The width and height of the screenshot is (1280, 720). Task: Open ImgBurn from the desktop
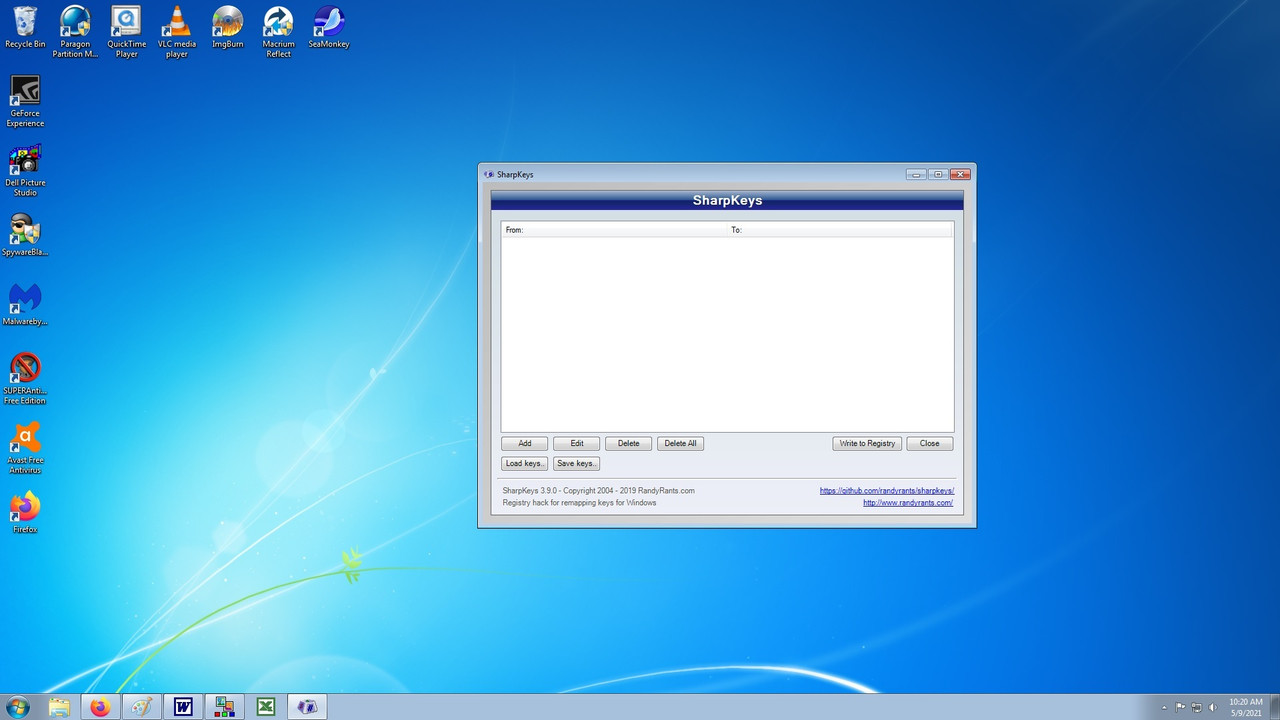point(227,25)
